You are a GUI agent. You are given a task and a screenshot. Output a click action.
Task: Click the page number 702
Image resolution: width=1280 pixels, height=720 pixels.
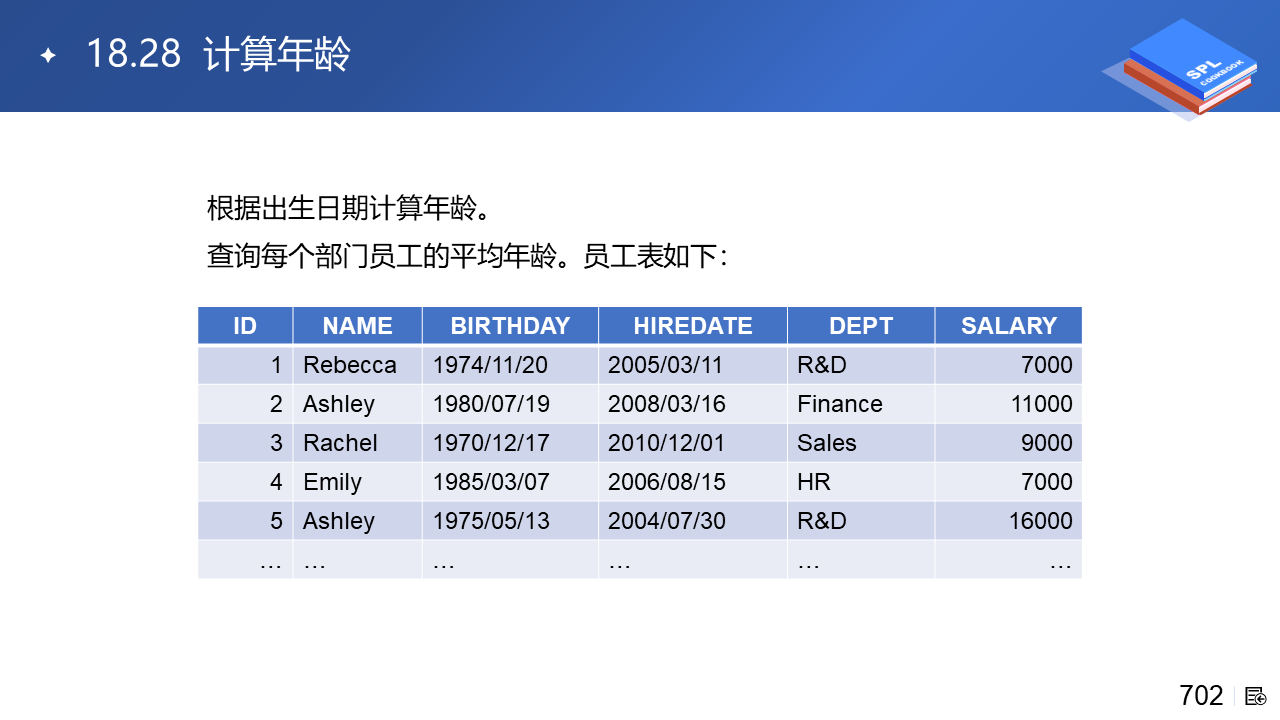pyautogui.click(x=1201, y=695)
